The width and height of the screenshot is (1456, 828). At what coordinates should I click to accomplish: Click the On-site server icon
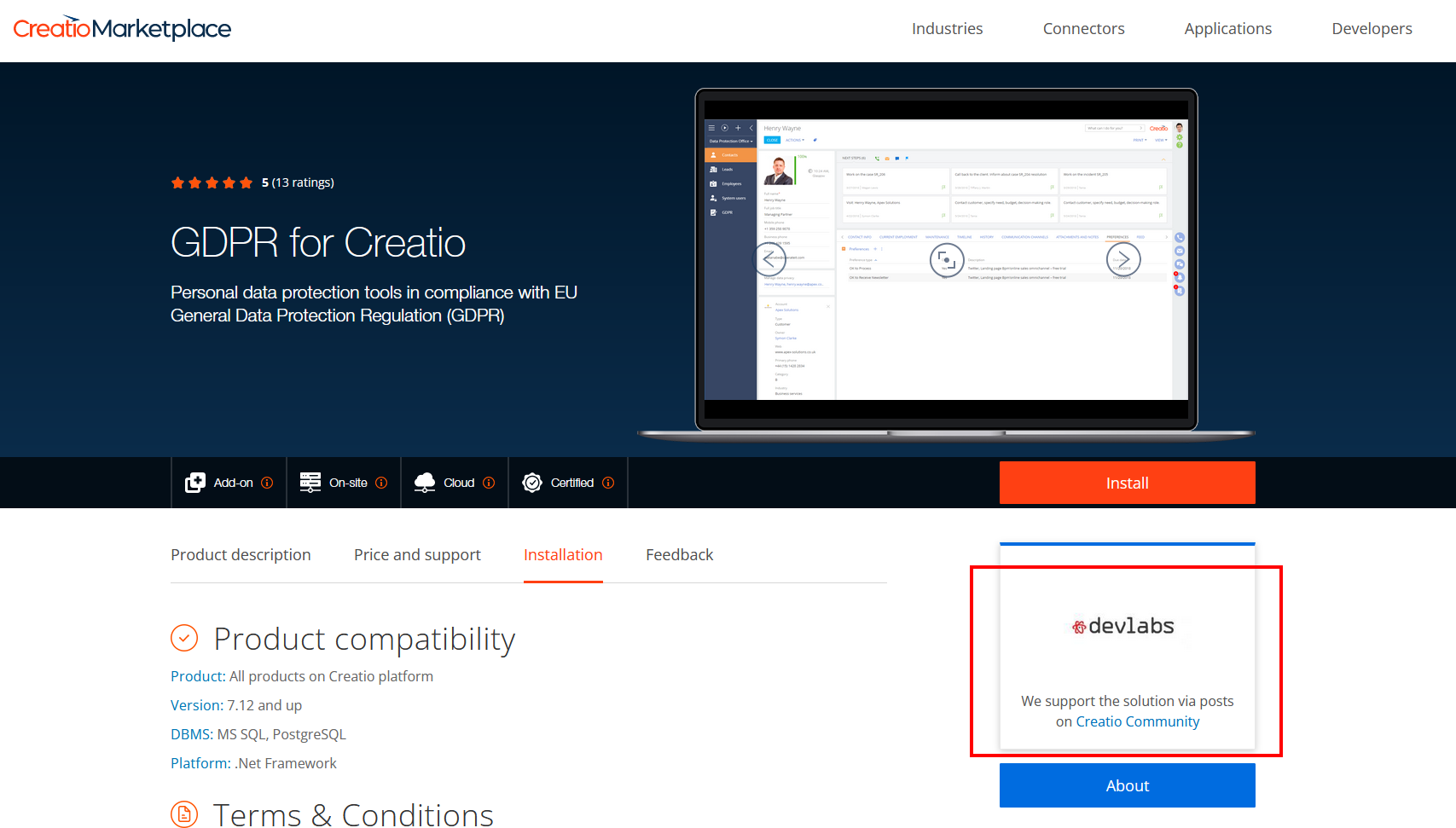pos(310,483)
